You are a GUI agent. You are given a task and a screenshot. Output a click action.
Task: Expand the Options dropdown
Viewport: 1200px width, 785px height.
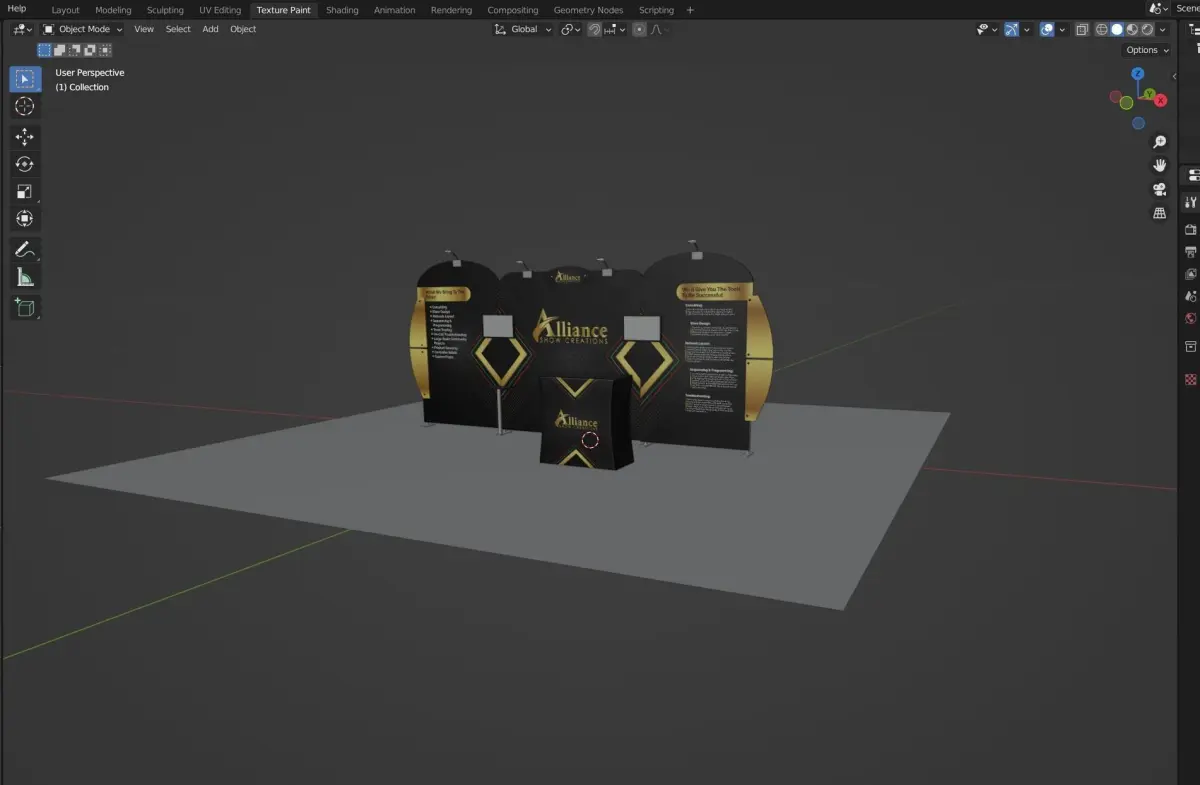(x=1147, y=50)
